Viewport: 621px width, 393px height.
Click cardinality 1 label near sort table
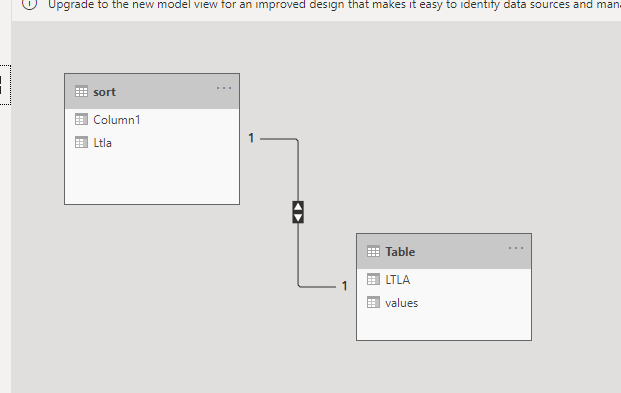click(251, 138)
